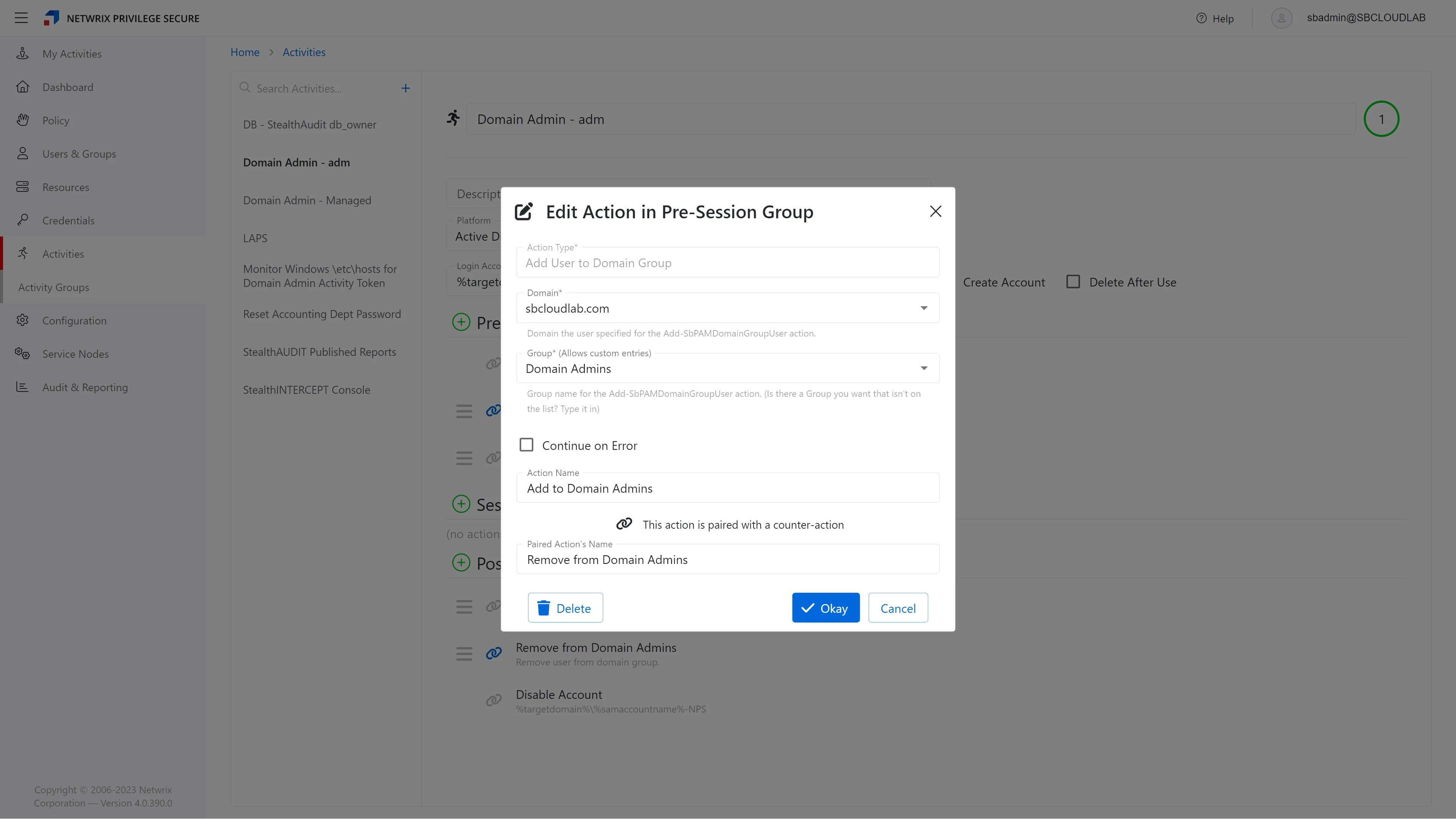Add a new activity with plus icon

point(405,88)
